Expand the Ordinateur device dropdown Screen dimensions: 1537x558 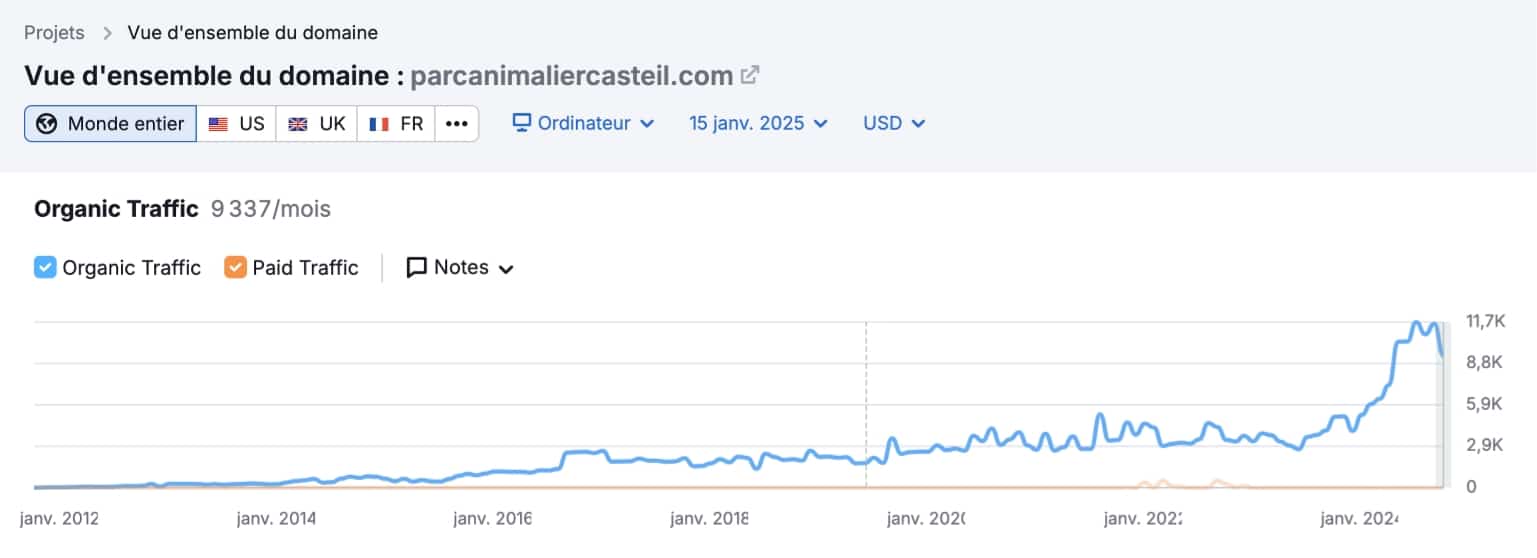tap(584, 123)
